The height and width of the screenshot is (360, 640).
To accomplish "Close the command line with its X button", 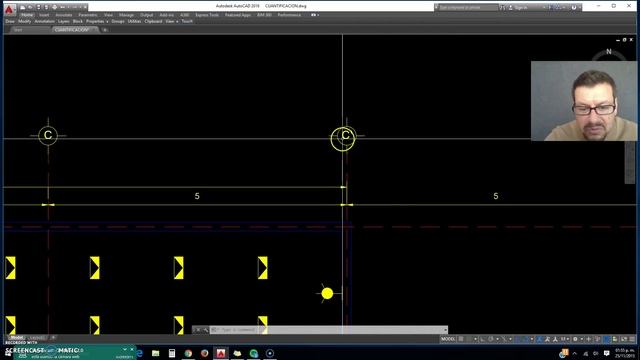I will pyautogui.click(x=198, y=330).
